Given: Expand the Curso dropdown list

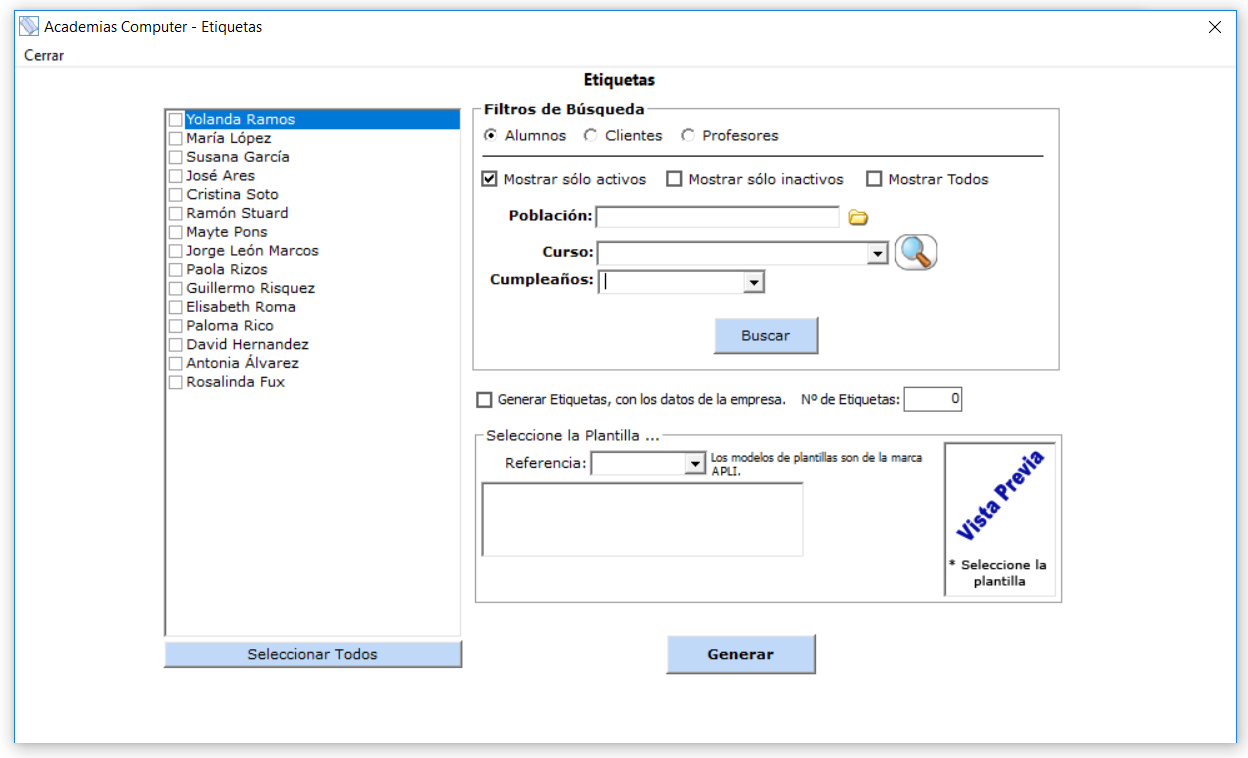Looking at the screenshot, I should pyautogui.click(x=878, y=253).
